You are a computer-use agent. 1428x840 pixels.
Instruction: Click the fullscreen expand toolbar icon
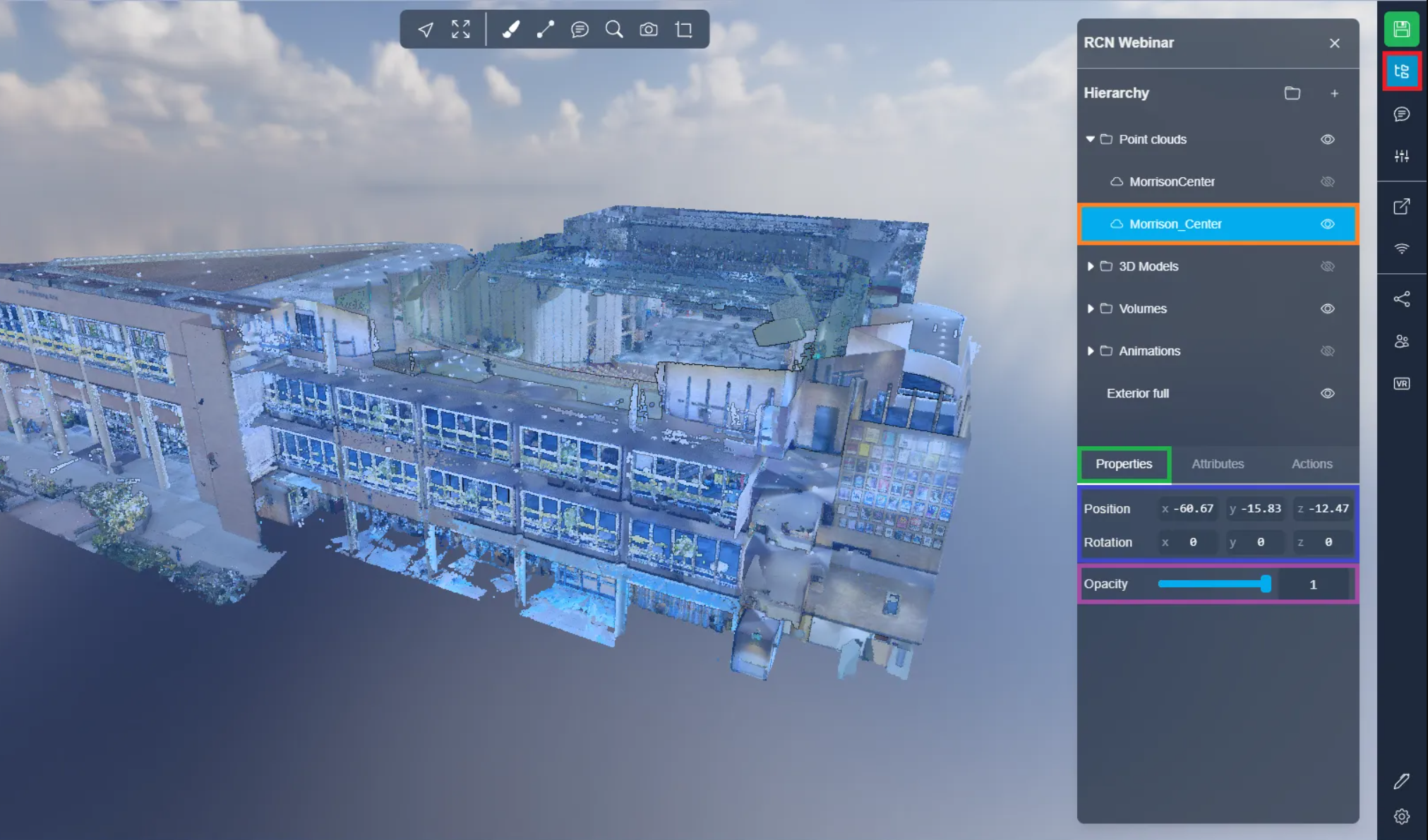[461, 29]
